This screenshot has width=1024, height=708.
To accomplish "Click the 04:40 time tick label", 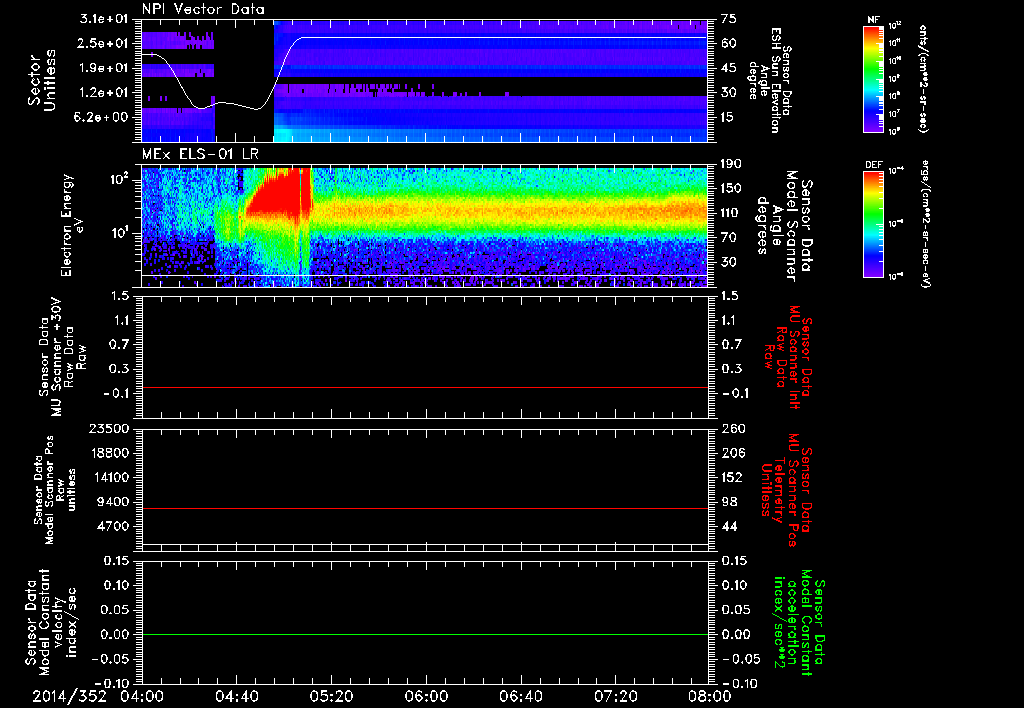I will point(236,696).
